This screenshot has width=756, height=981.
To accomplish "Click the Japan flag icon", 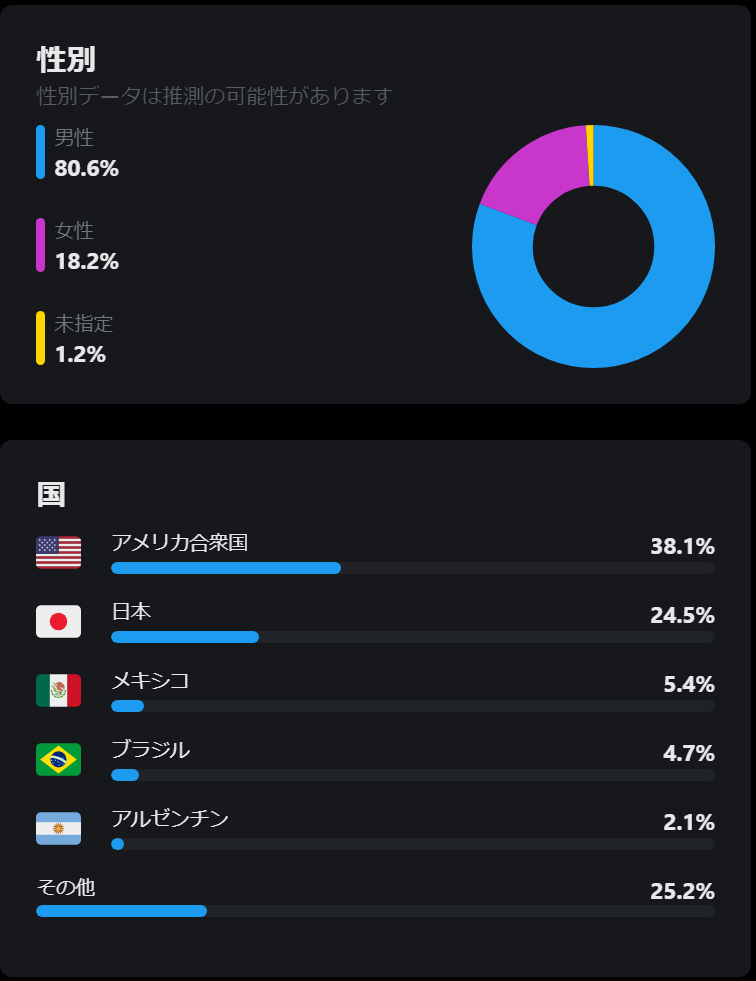I will (x=58, y=621).
